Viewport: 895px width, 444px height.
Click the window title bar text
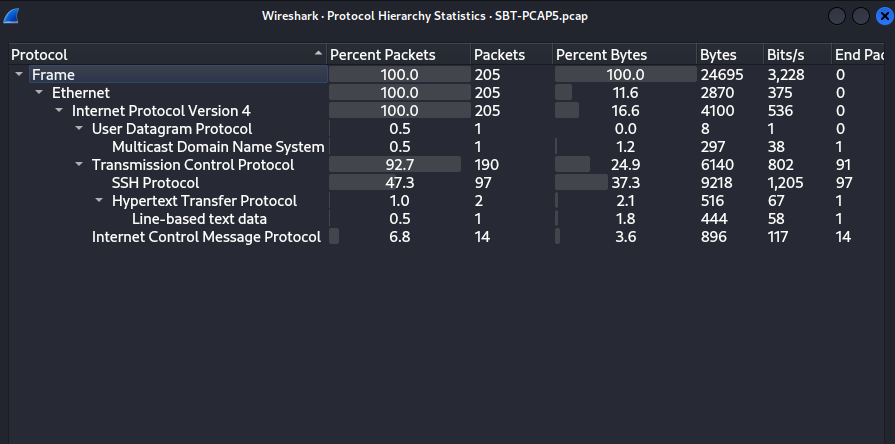click(x=425, y=16)
